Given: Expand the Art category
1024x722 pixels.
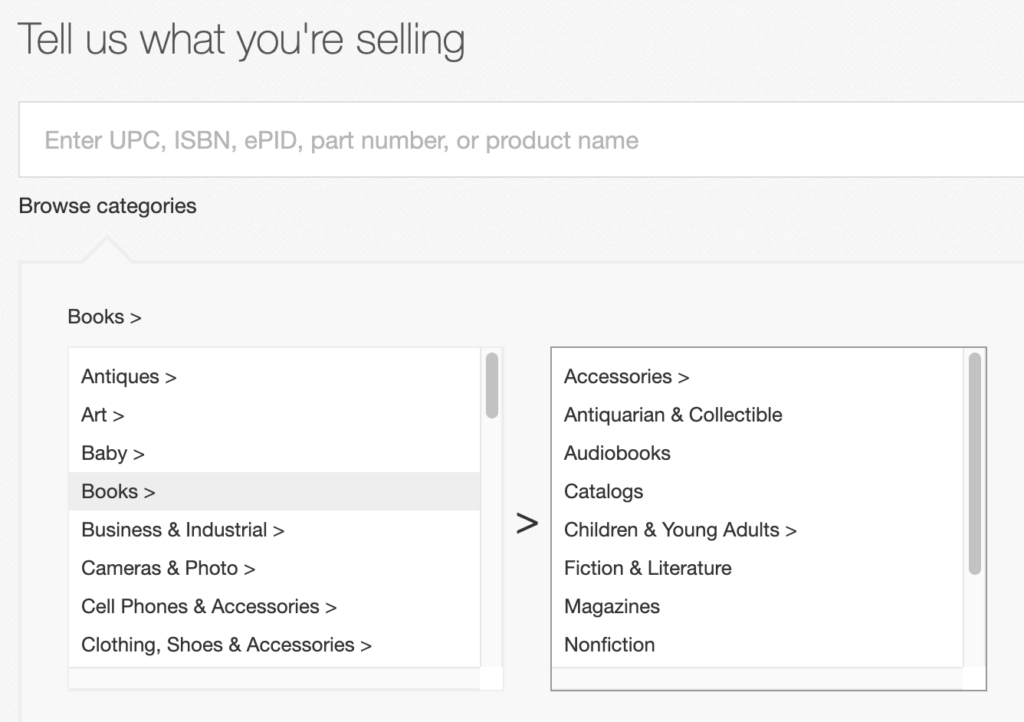Looking at the screenshot, I should click(x=274, y=415).
